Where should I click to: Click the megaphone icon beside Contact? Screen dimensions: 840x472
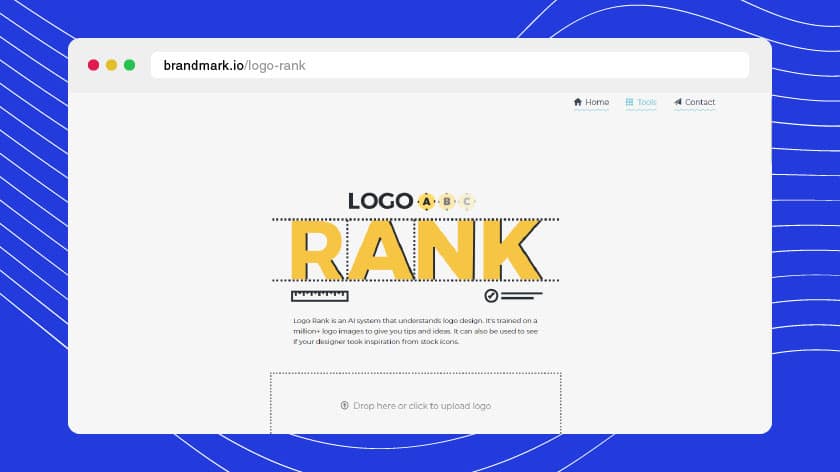pos(678,102)
